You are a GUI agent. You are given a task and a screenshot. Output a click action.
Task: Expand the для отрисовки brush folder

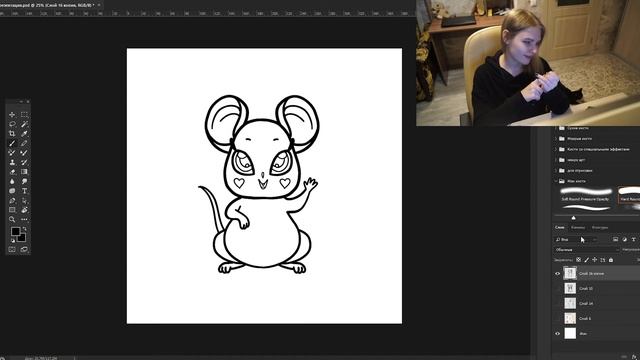[x=556, y=171]
